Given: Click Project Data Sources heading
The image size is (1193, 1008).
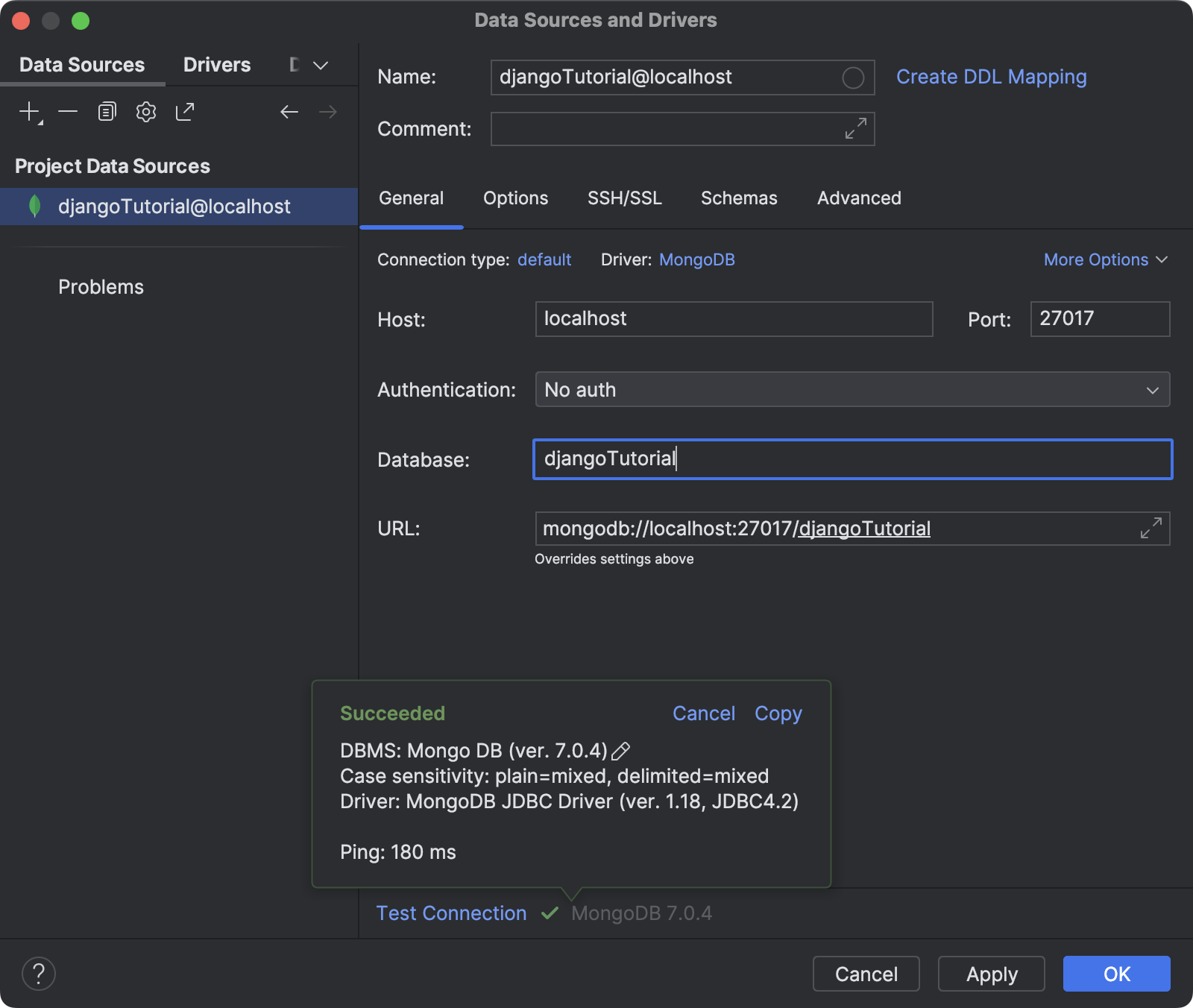Looking at the screenshot, I should click(x=112, y=166).
